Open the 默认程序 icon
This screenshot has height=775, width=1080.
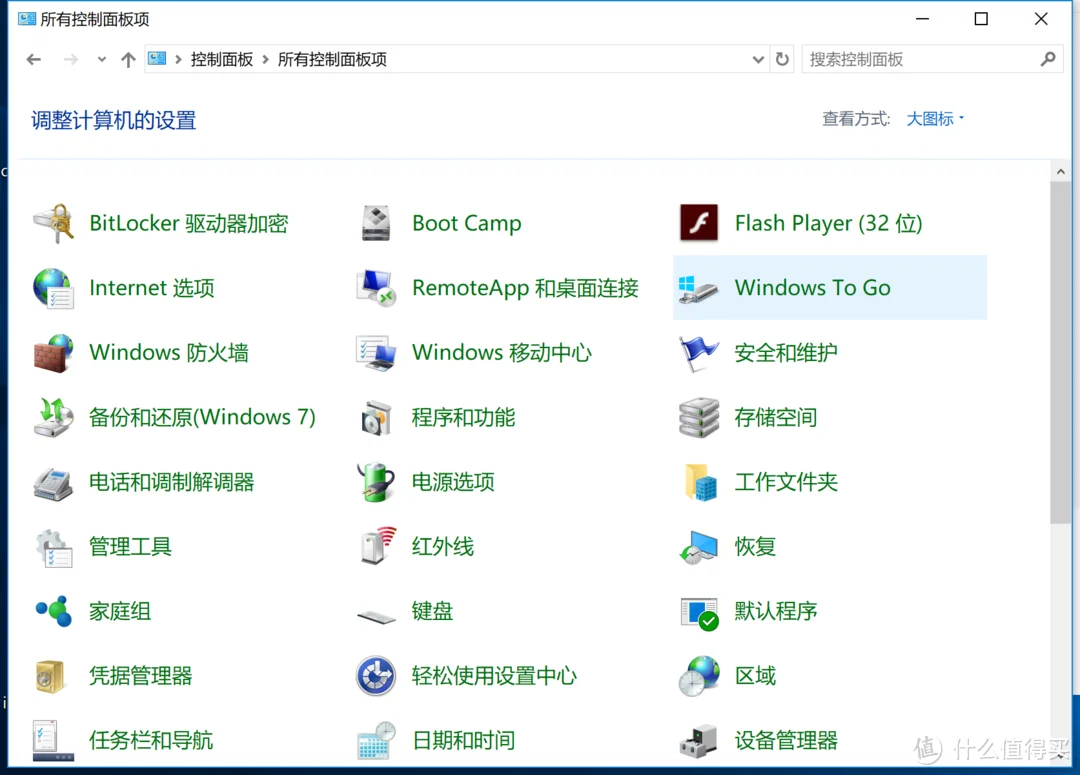pyautogui.click(x=698, y=613)
